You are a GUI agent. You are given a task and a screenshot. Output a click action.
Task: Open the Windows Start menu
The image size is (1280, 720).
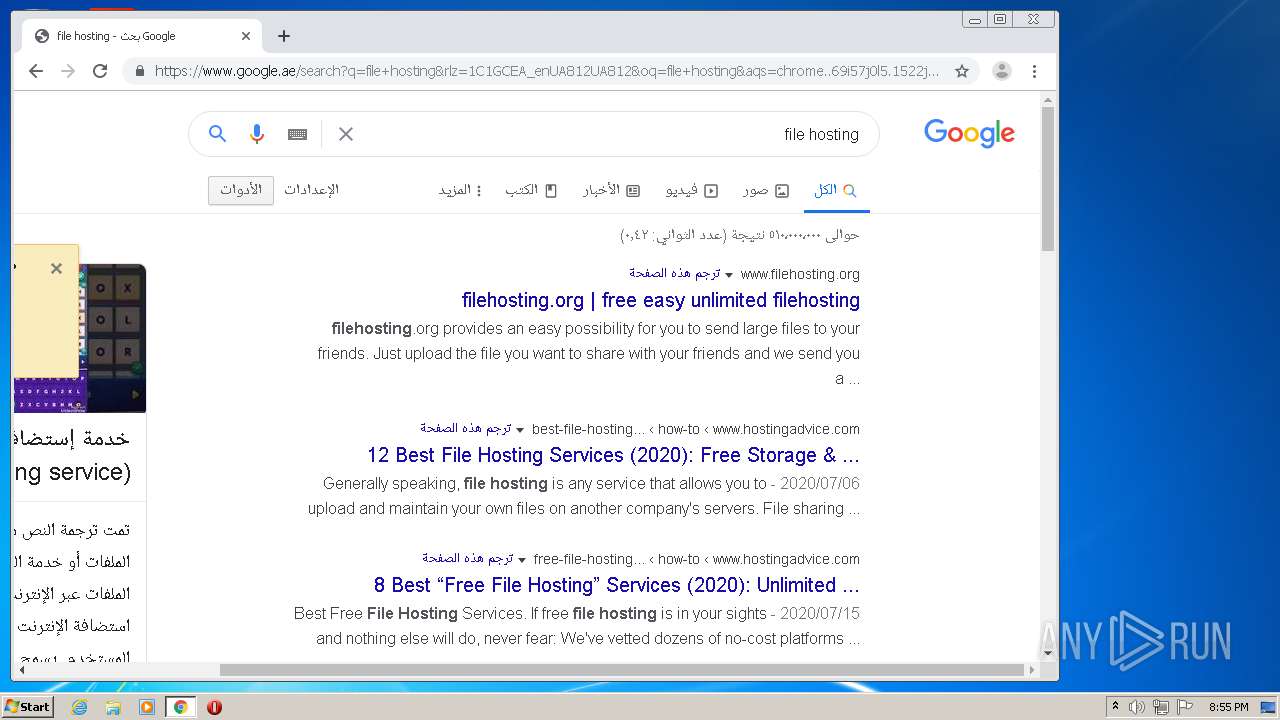27,707
